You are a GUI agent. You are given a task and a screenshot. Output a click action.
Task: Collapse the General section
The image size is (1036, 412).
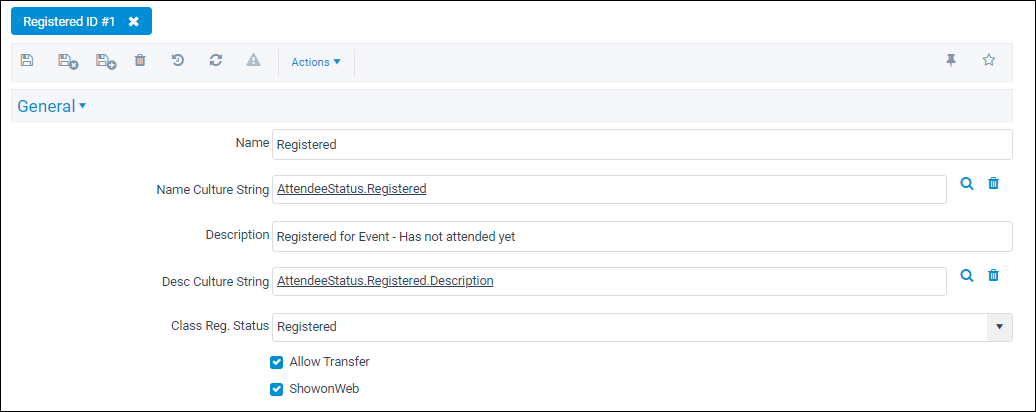tap(52, 106)
